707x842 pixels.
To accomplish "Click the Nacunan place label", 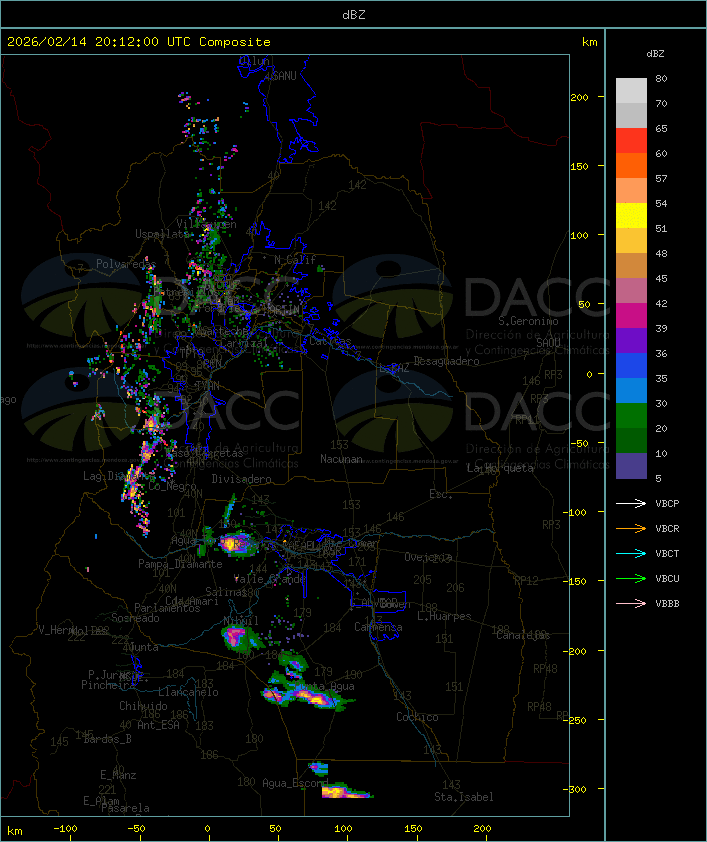I will 341,459.
